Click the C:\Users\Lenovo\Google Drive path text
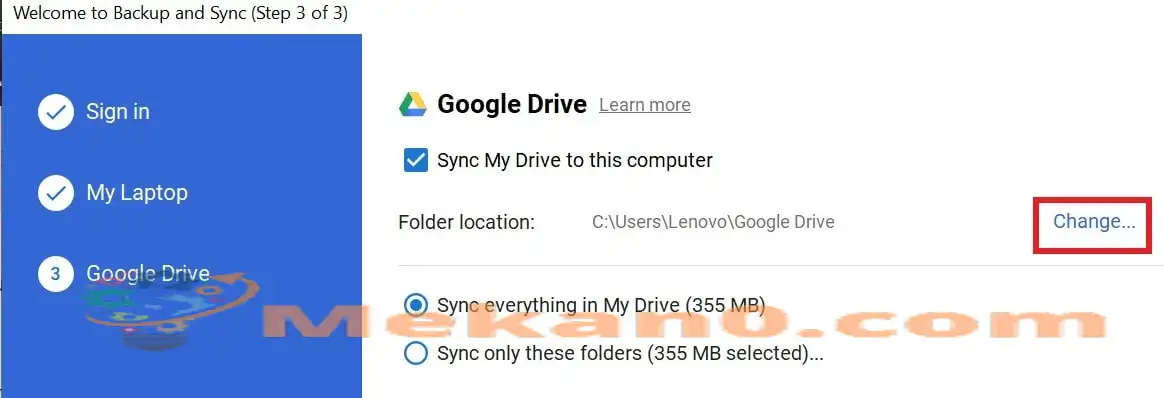The width and height of the screenshot is (1164, 398). tap(713, 221)
